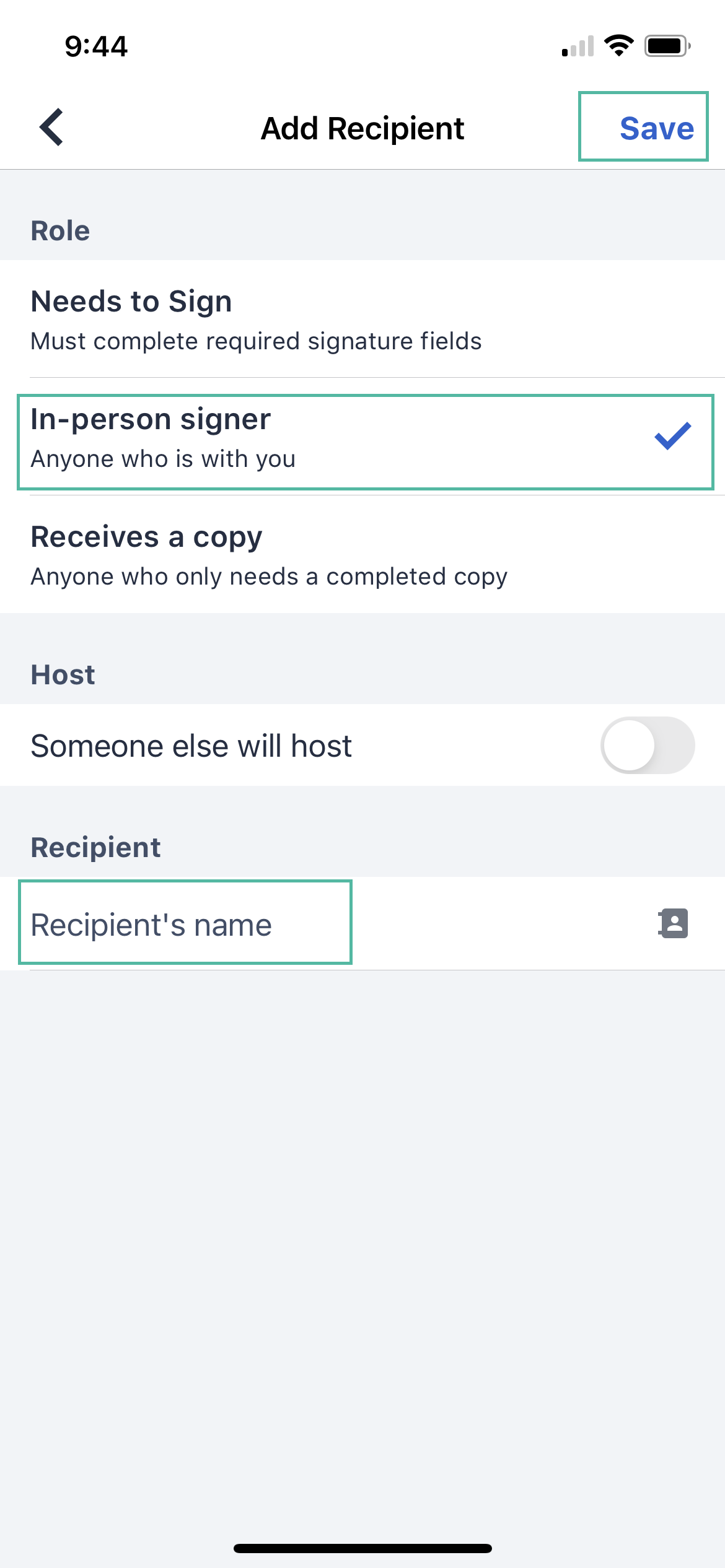Tap the cellular signal bars icon
This screenshot has height=1568, width=725.
576,45
